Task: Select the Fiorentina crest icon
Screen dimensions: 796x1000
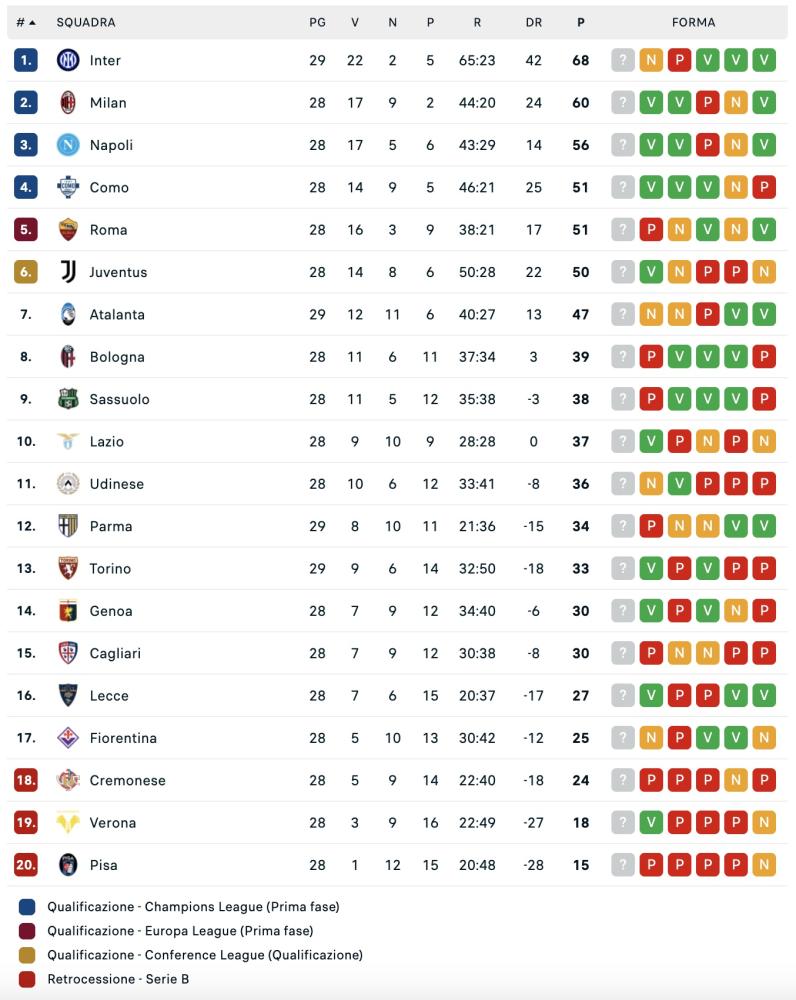Action: [68, 738]
